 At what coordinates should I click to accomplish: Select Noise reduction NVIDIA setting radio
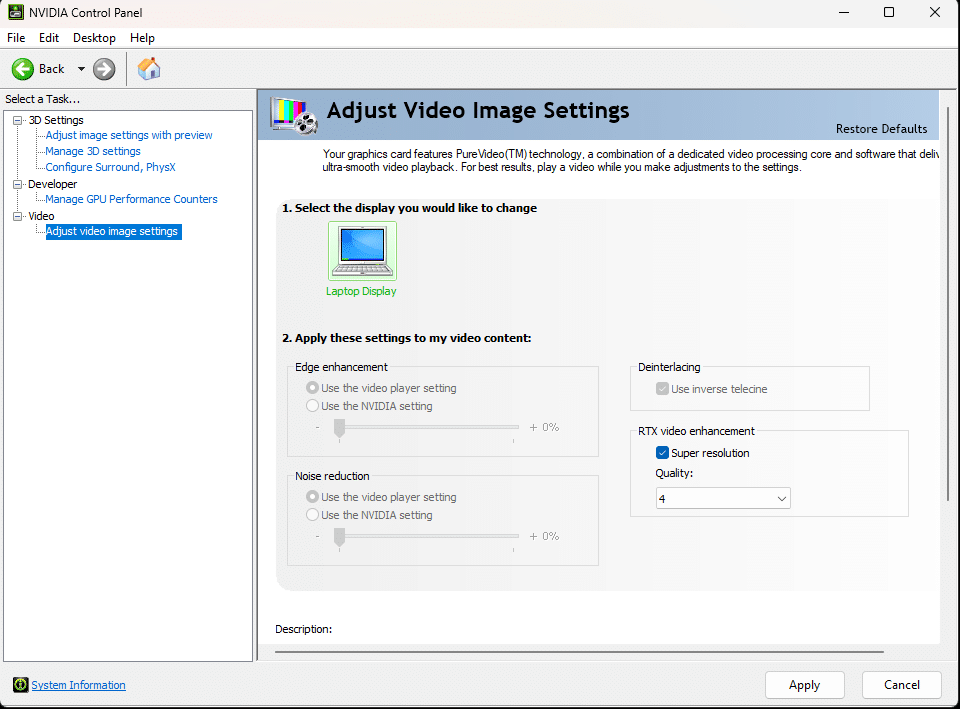point(312,514)
